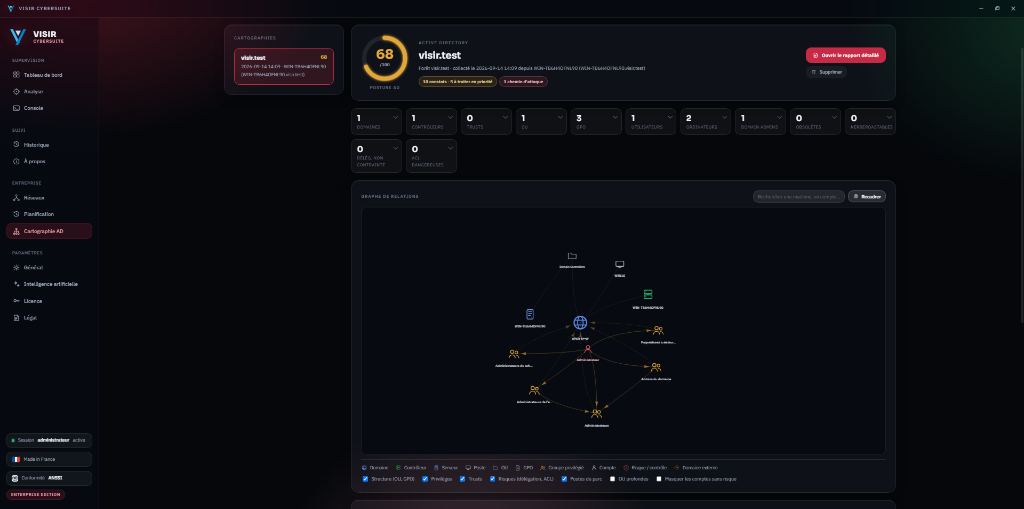Image resolution: width=1024 pixels, height=509 pixels.
Task: Click the Enterprise Edition label
Action: point(37,495)
